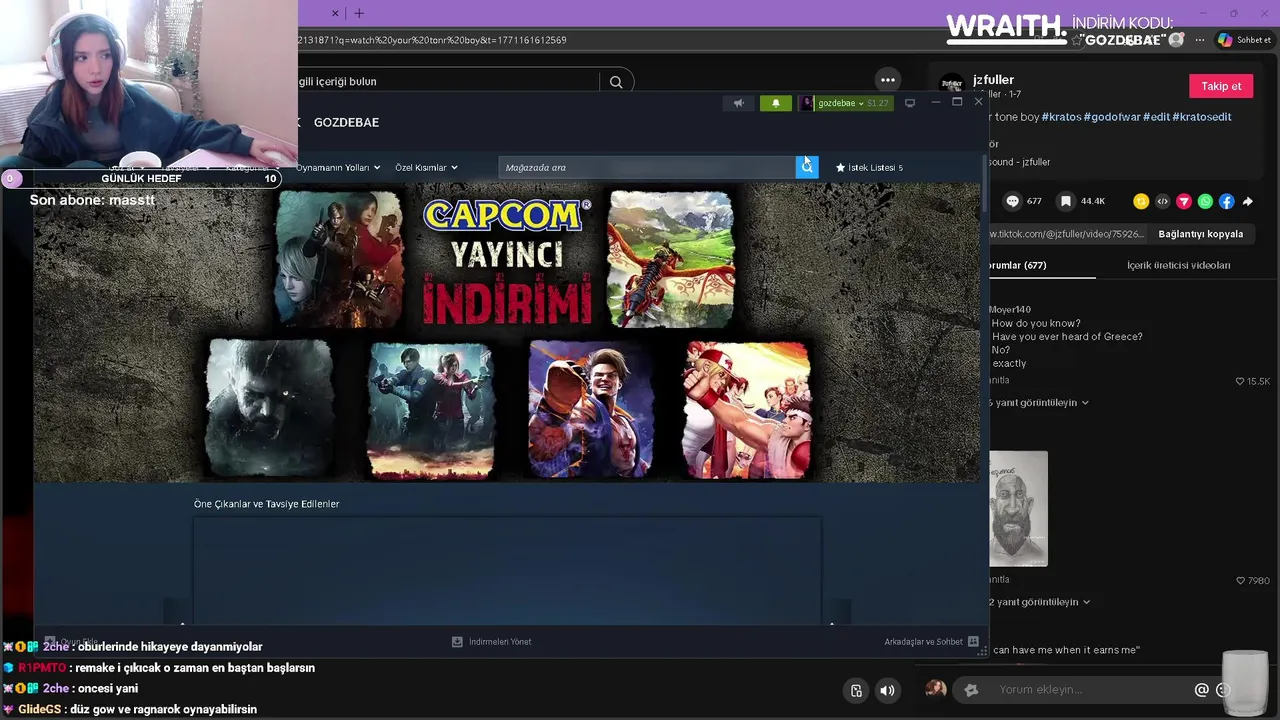Click the browser search magnifier icon
1280x720 pixels.
pos(616,82)
